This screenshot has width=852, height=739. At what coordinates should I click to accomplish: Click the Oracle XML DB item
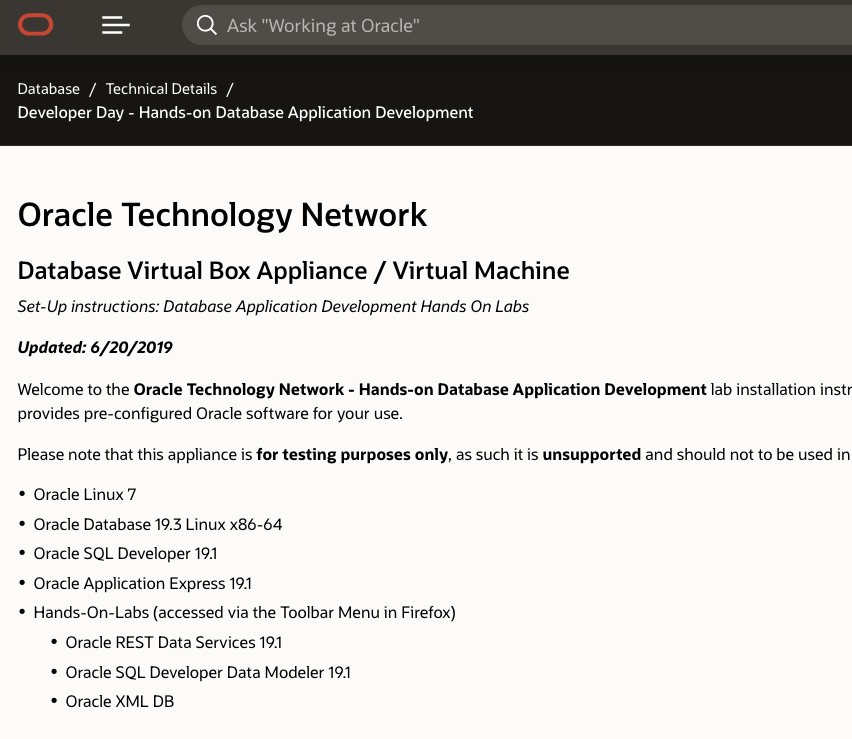[x=119, y=701]
